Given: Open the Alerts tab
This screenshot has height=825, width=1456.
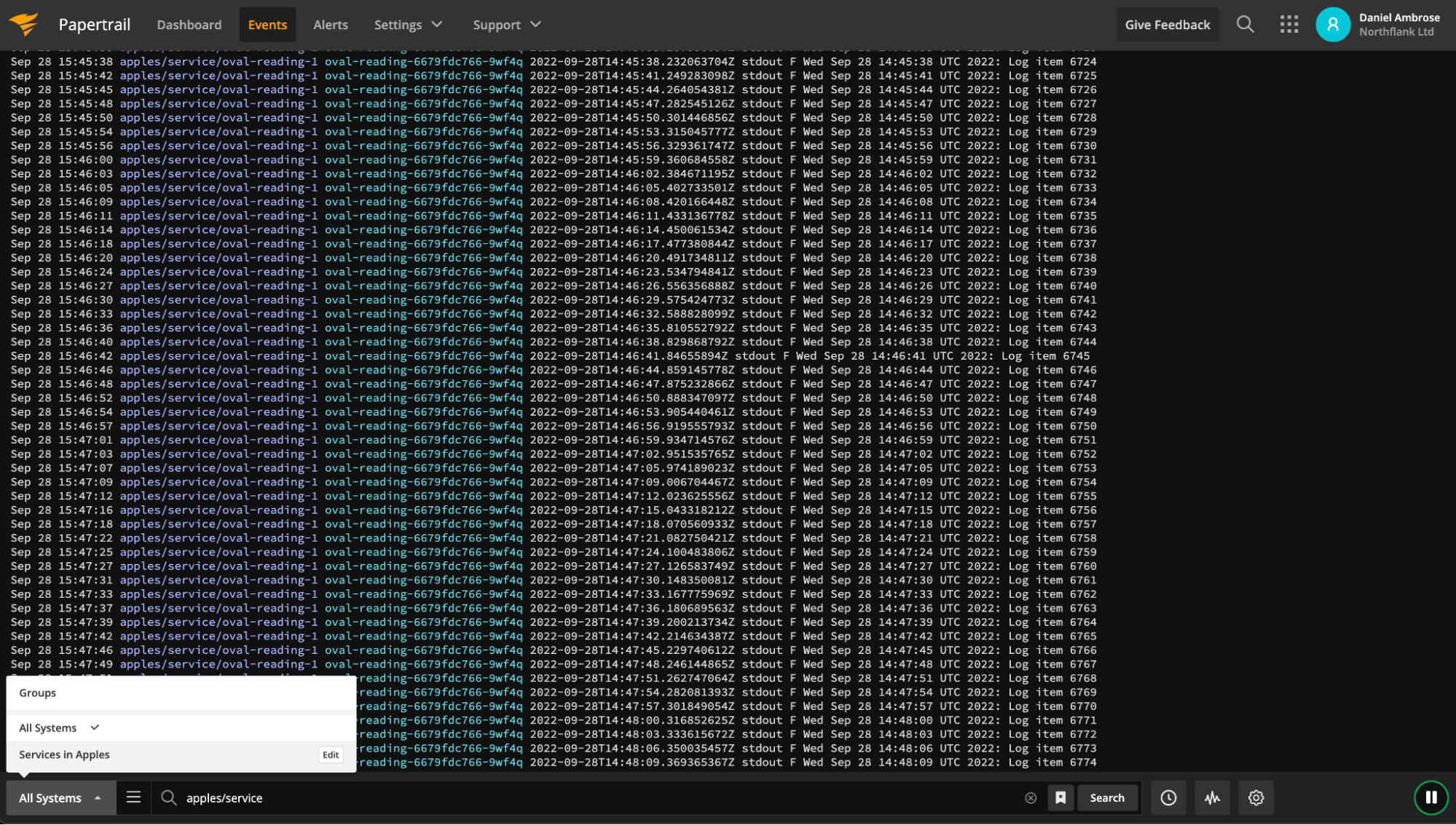Looking at the screenshot, I should coord(331,25).
